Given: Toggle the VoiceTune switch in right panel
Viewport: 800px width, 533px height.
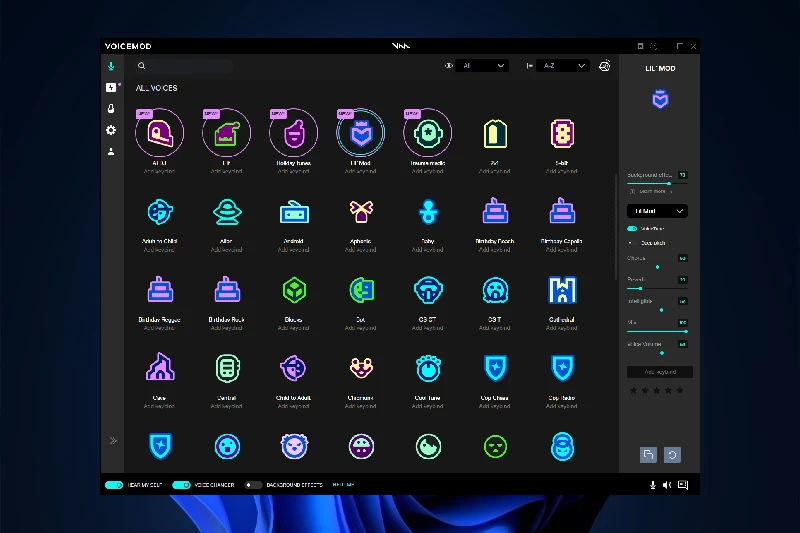Looking at the screenshot, I should click(x=632, y=229).
